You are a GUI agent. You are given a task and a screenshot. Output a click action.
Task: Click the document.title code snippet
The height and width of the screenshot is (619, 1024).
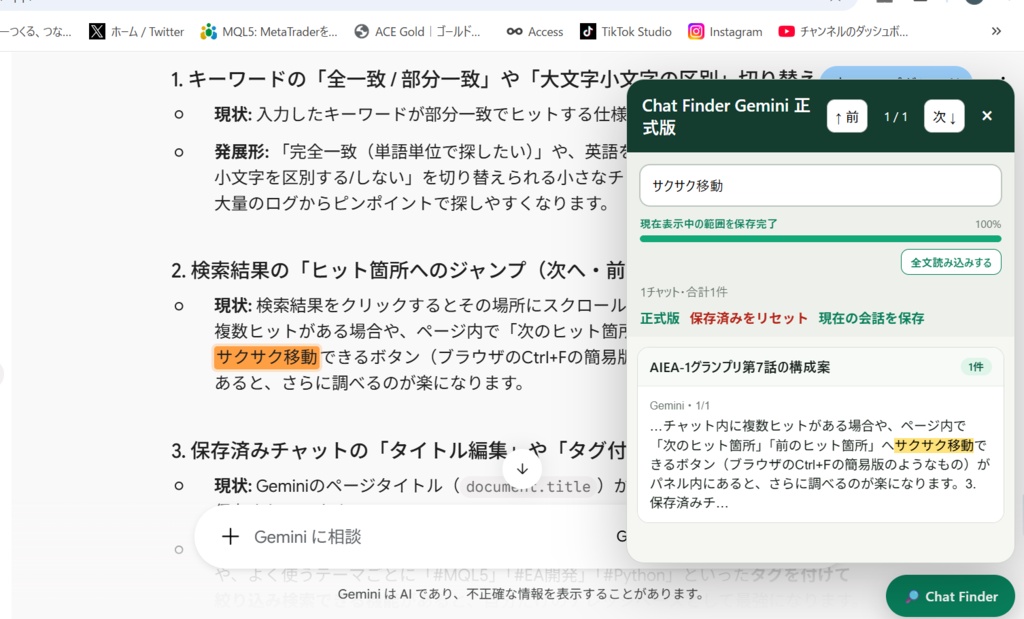[528, 486]
